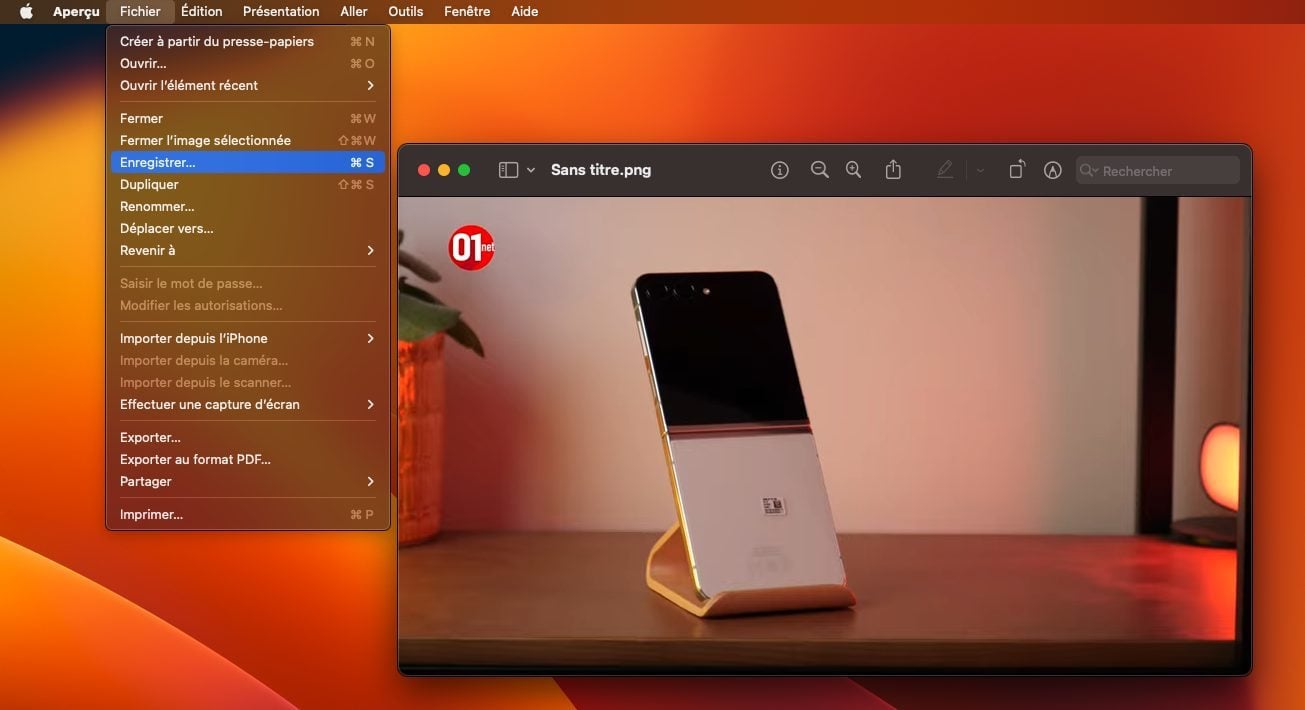Screen dimensions: 1305x710
Task: Click the red close window button
Action: point(424,170)
